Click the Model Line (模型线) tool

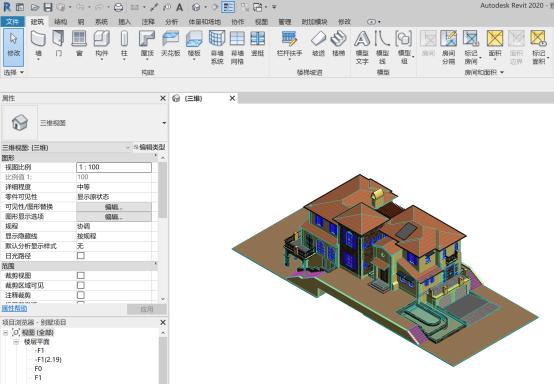click(x=382, y=47)
